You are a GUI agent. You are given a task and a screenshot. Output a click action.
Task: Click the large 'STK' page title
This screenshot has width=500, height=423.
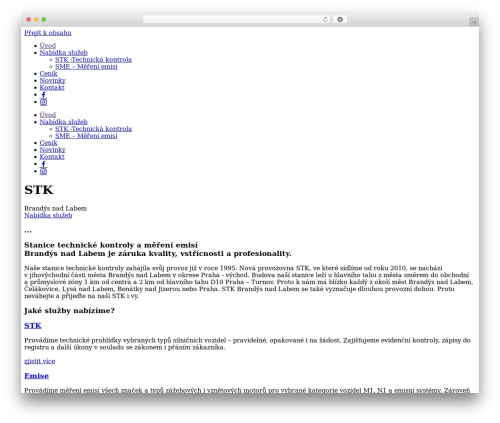pos(39,190)
